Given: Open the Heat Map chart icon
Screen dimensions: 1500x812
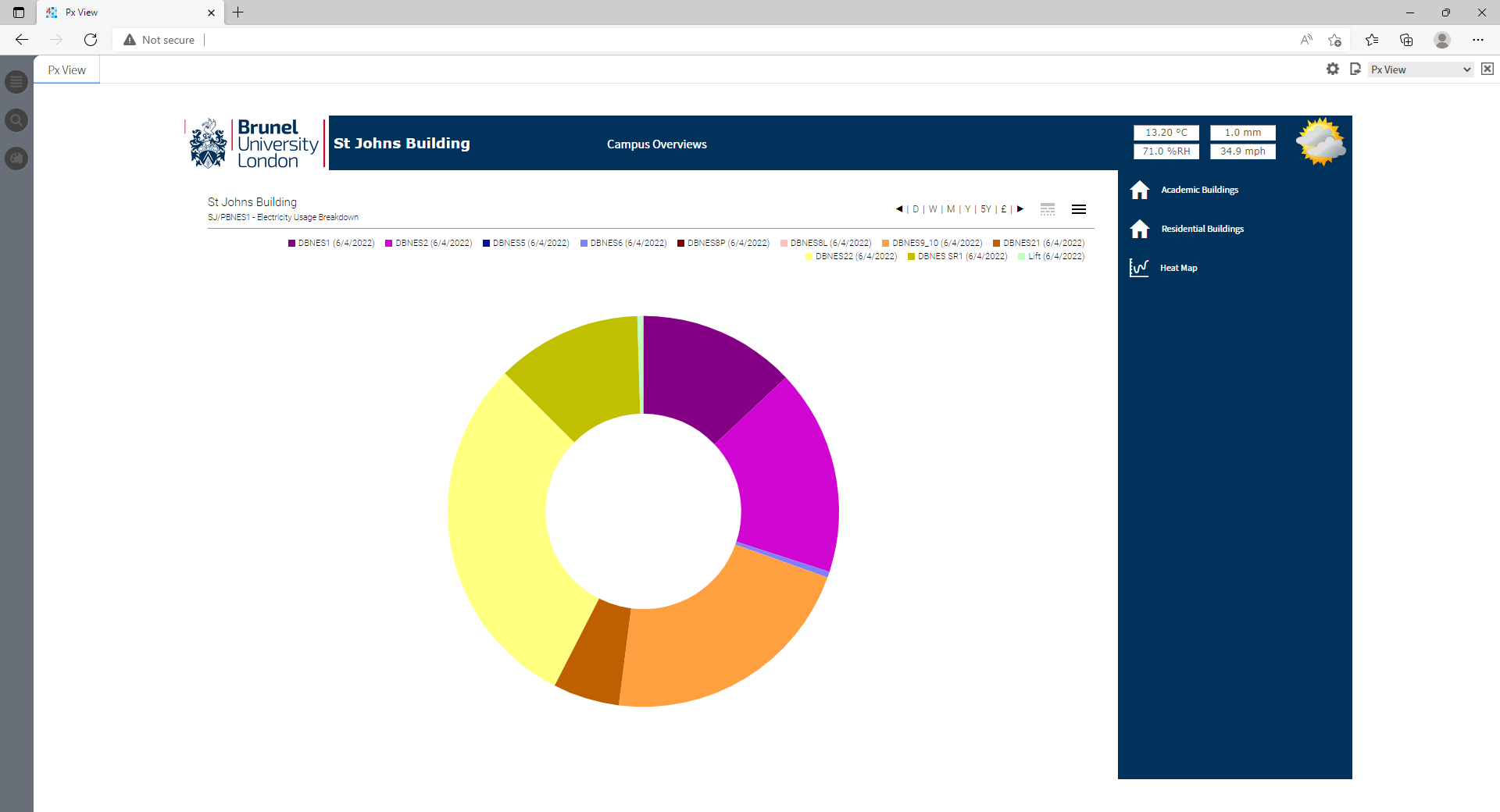Looking at the screenshot, I should 1139,268.
